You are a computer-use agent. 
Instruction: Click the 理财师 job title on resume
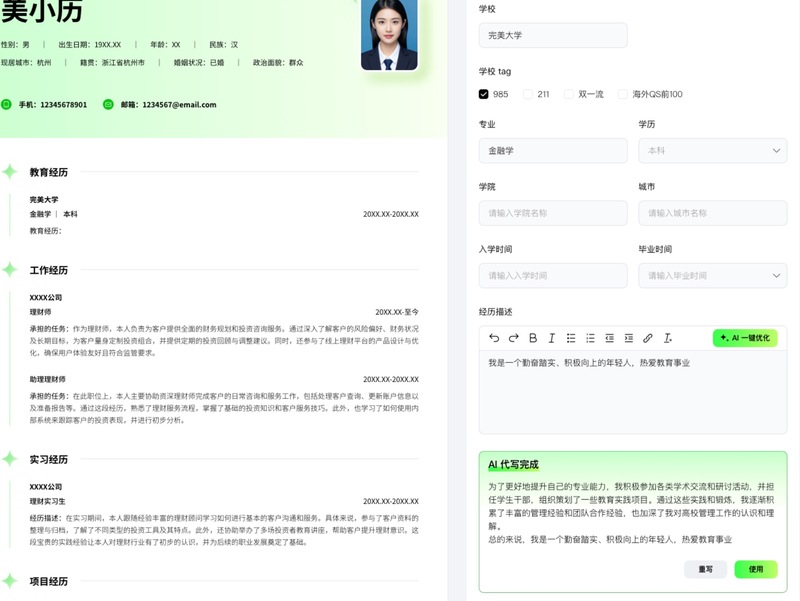[40, 312]
